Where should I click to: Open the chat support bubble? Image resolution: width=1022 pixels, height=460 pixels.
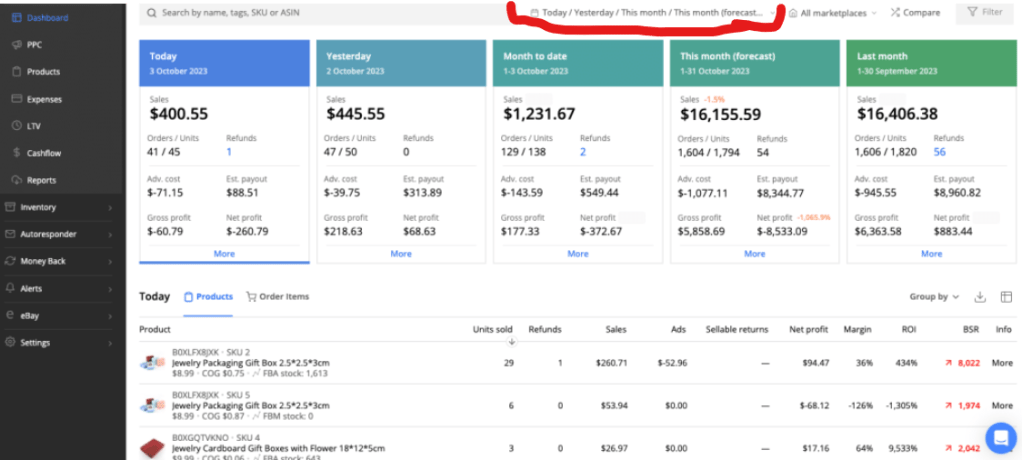pos(999,437)
